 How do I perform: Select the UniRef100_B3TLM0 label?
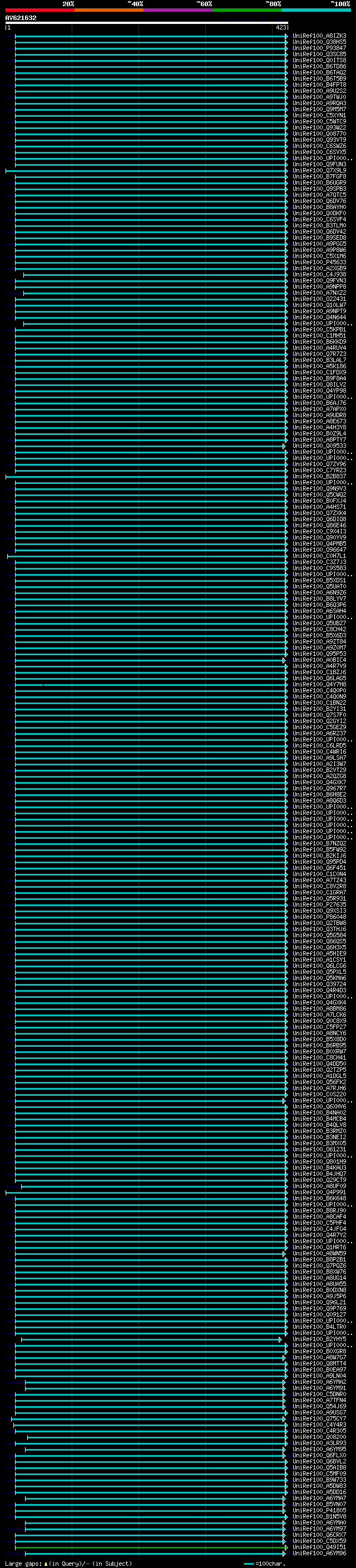coord(319,226)
